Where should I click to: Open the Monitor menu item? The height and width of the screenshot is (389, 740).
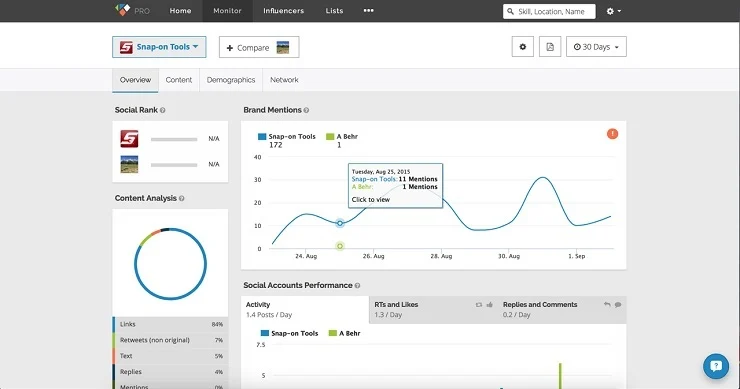click(x=227, y=11)
